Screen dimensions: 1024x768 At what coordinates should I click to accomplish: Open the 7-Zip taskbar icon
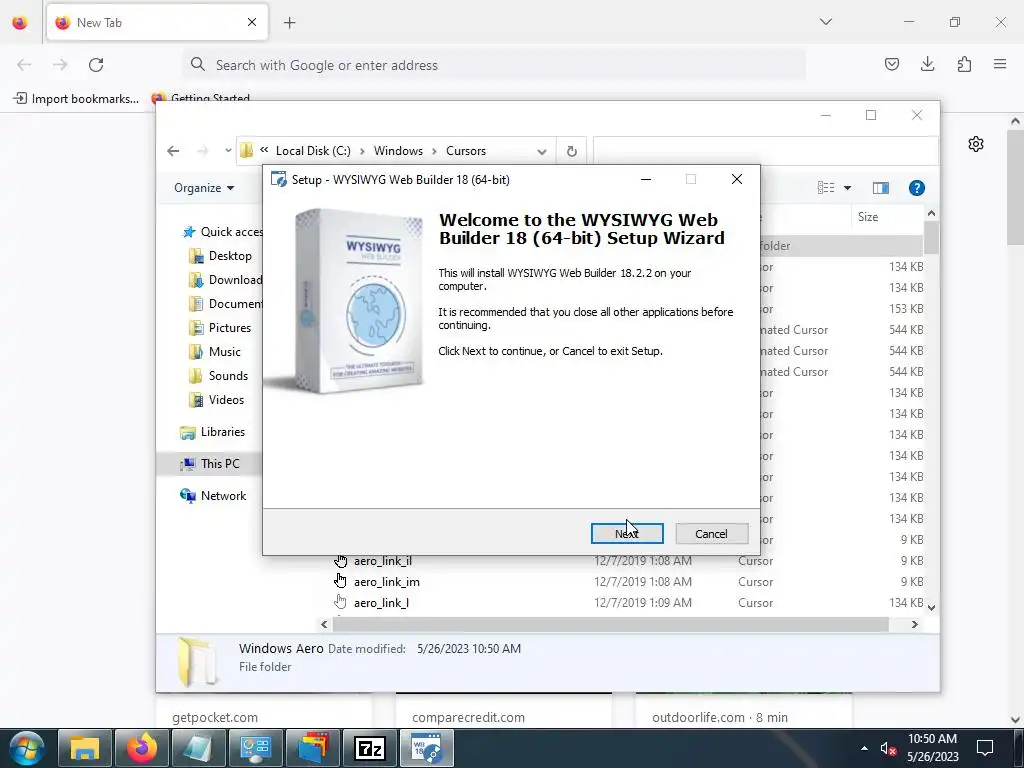tap(370, 748)
